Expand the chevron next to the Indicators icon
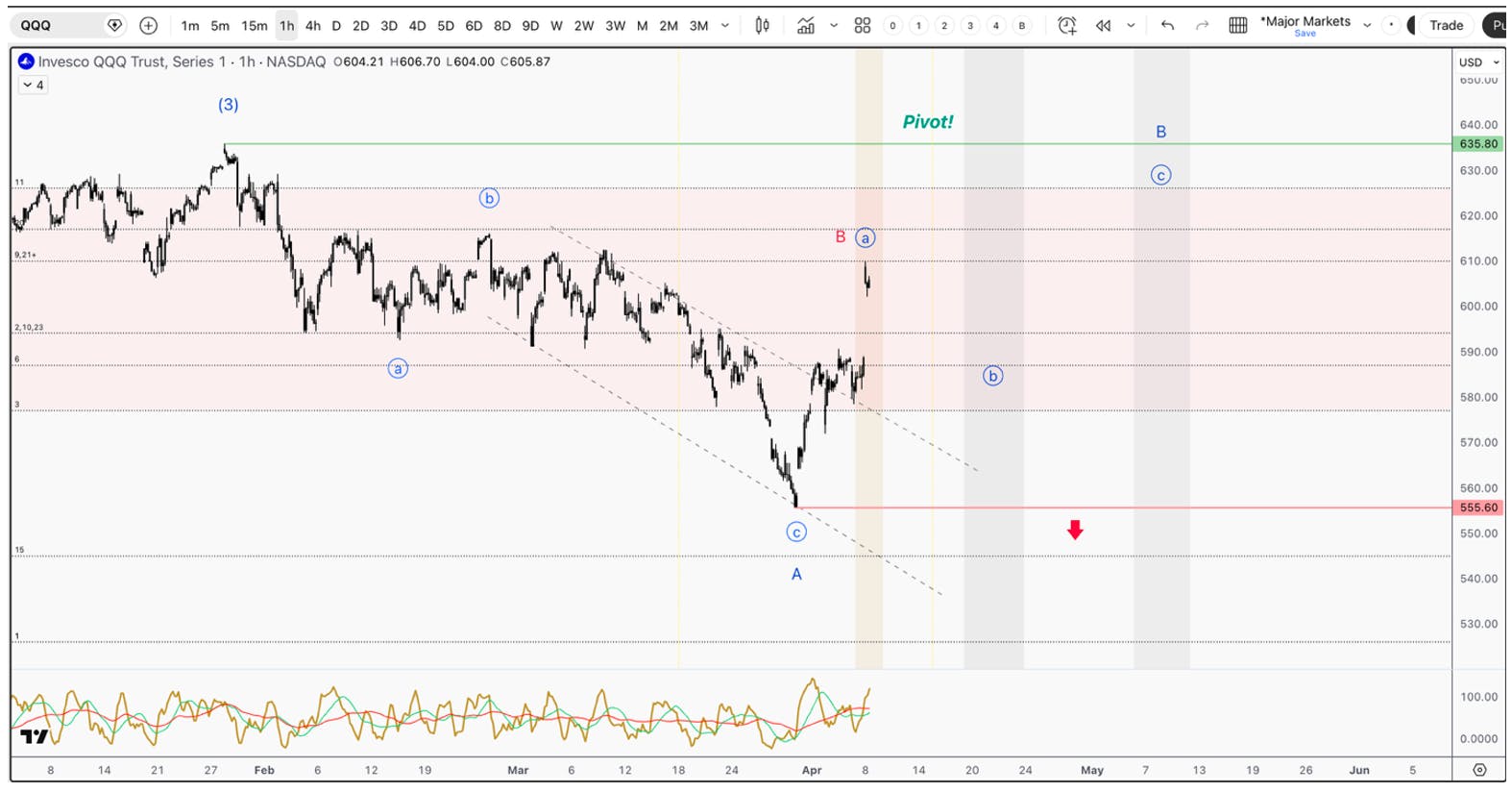This screenshot has height=792, width=1512. point(834,26)
